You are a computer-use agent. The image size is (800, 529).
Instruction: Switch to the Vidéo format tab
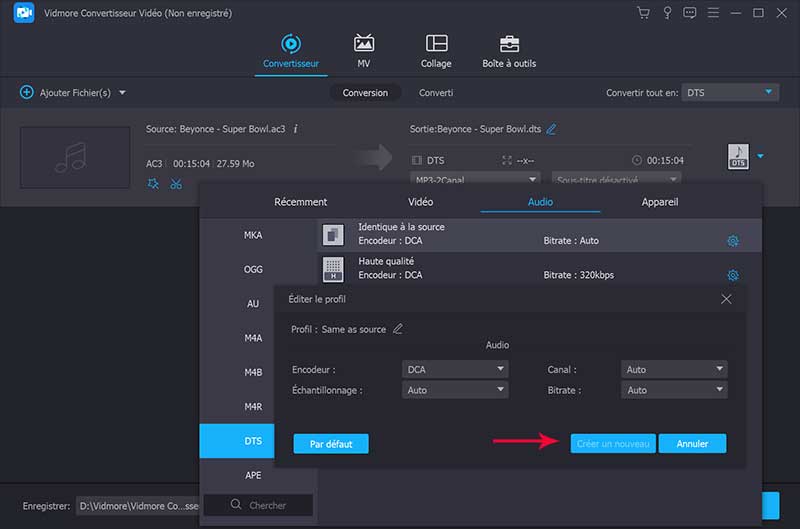click(x=421, y=201)
